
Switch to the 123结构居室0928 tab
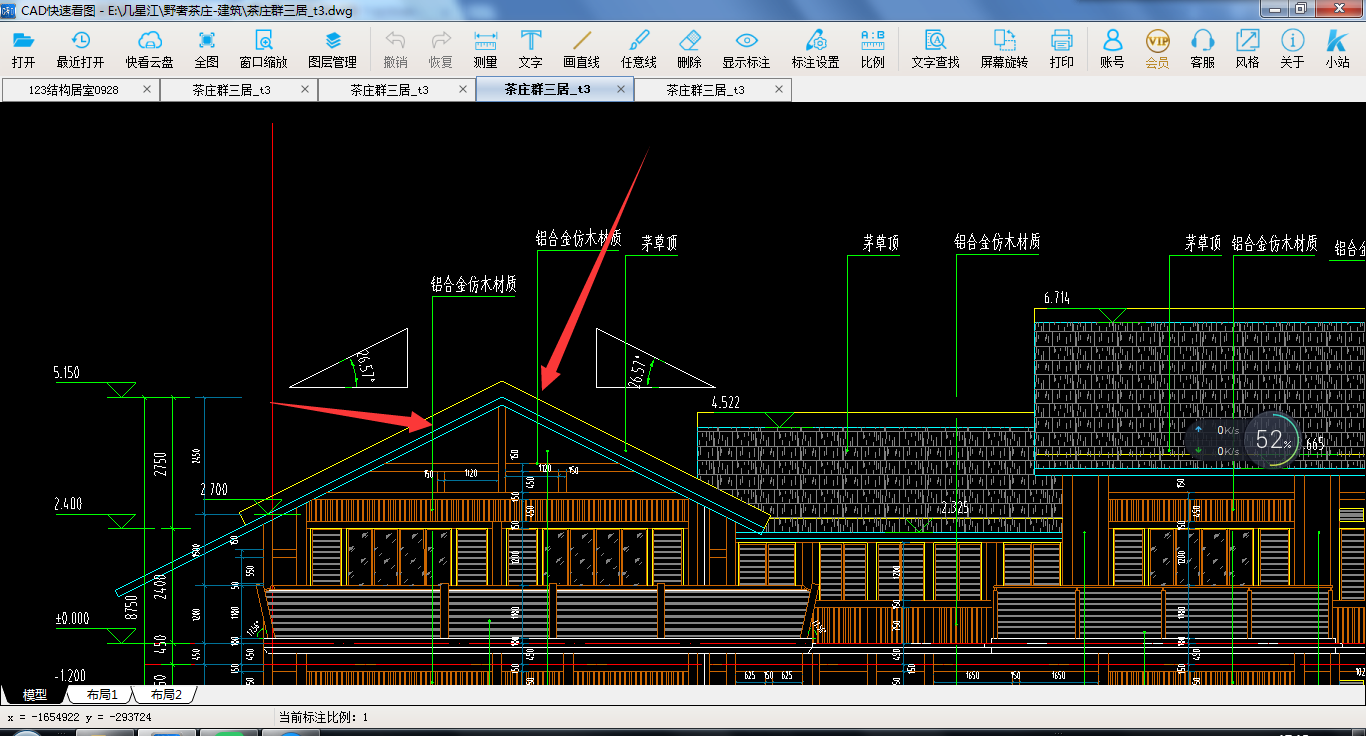pyautogui.click(x=74, y=89)
